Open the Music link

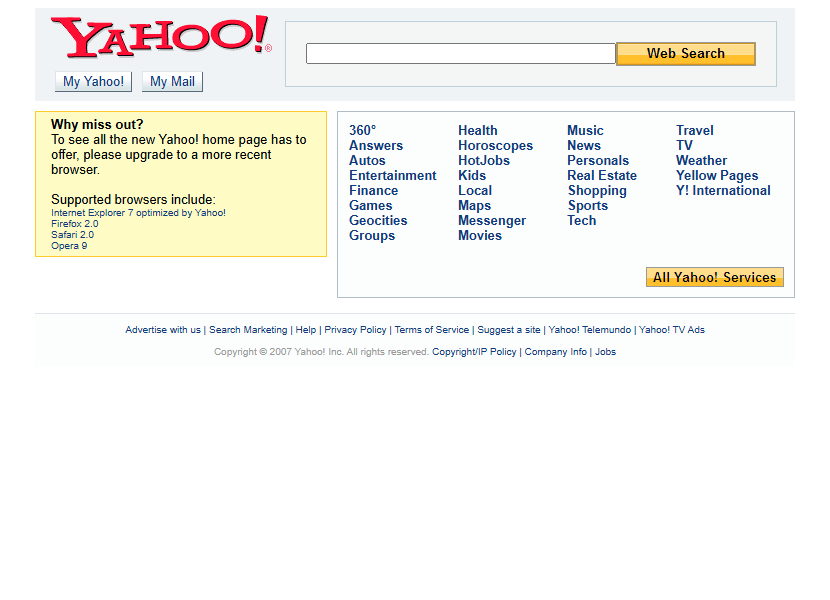click(585, 130)
